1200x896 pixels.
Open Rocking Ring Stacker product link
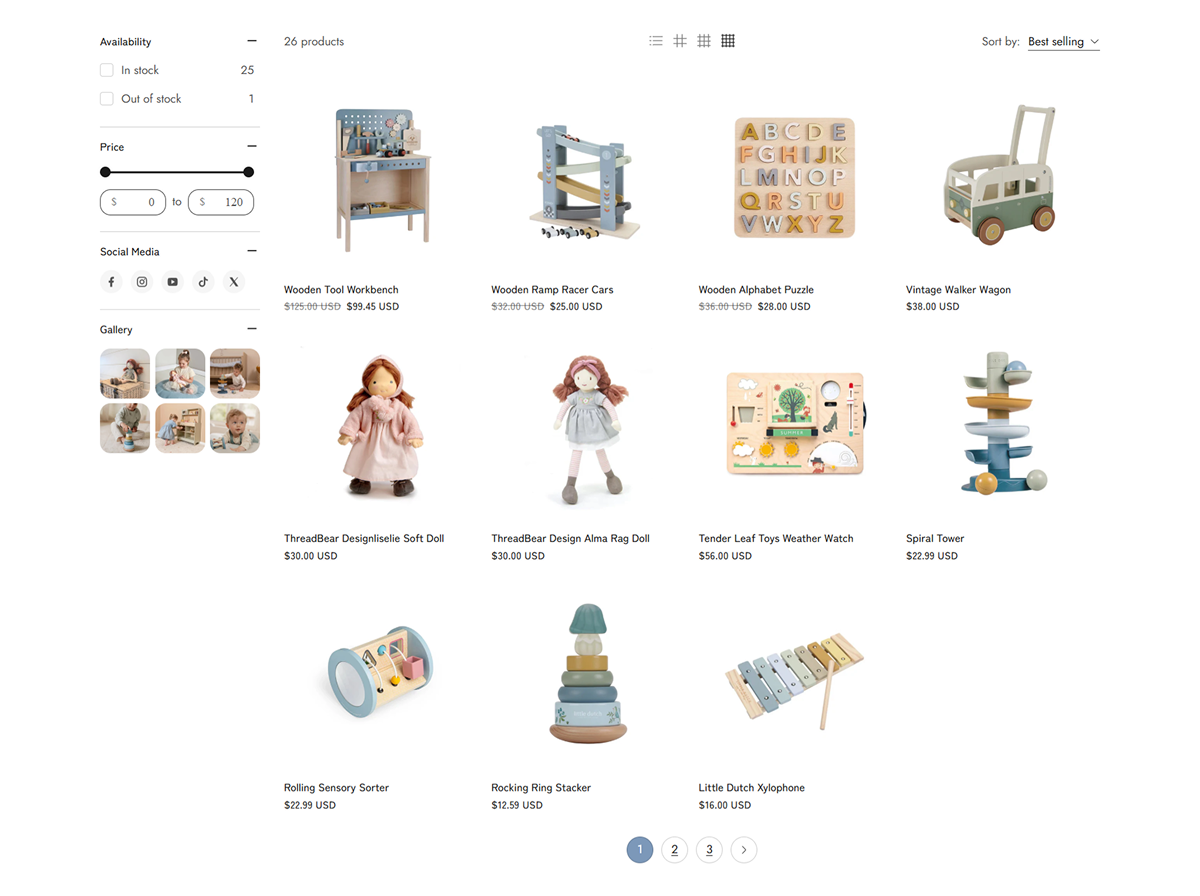[x=541, y=788]
